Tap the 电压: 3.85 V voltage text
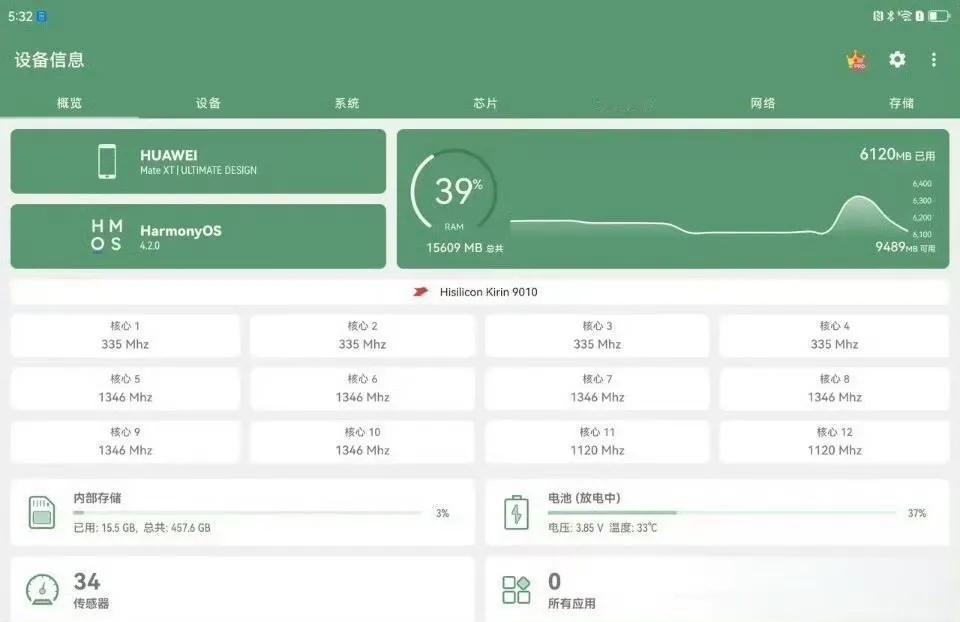This screenshot has height=622, width=960. [x=576, y=528]
